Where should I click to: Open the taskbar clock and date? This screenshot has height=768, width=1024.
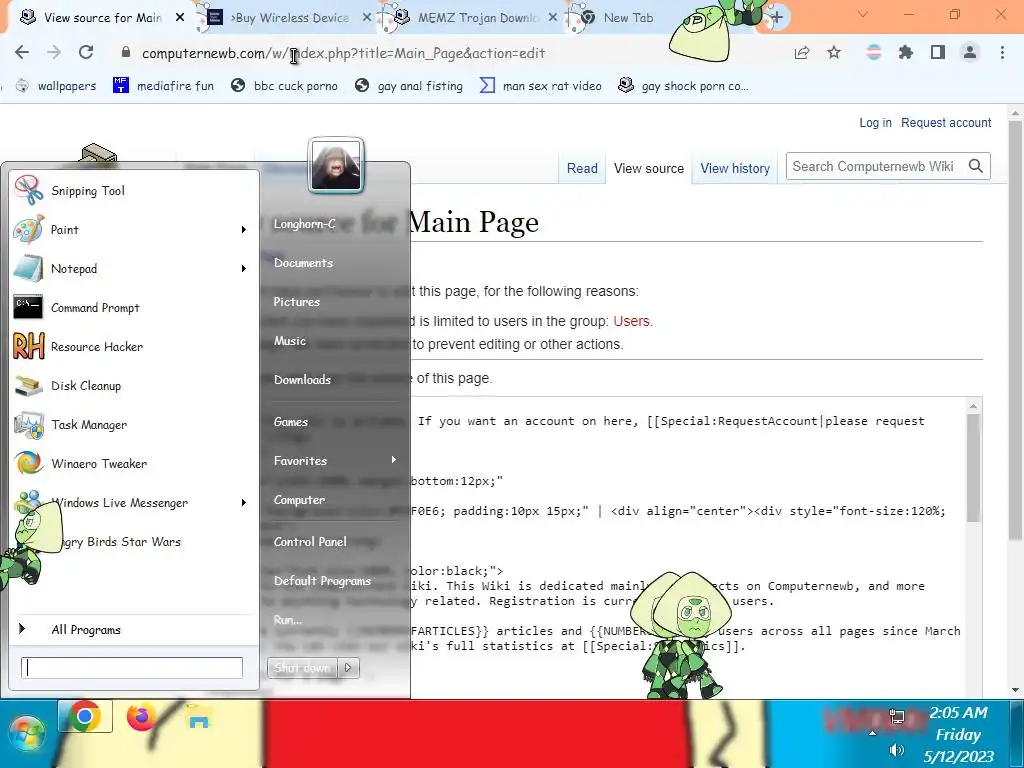958,734
